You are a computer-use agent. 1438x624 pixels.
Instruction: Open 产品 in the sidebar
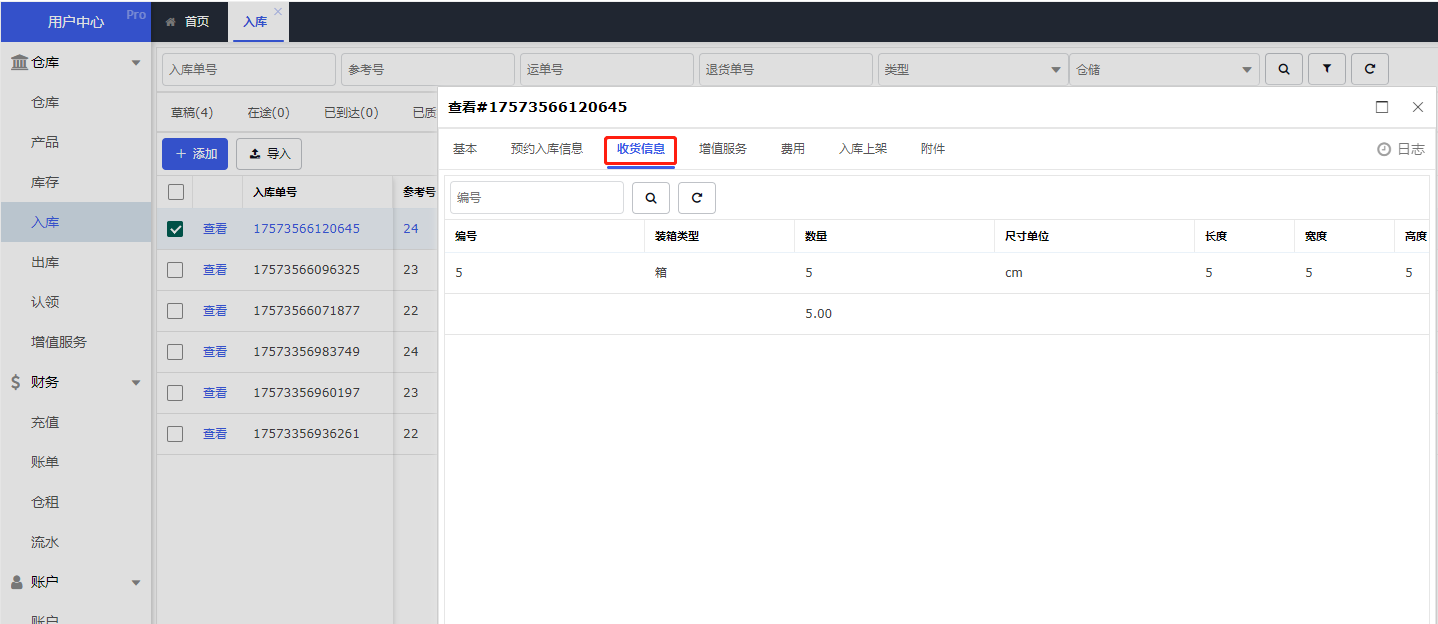click(x=75, y=142)
